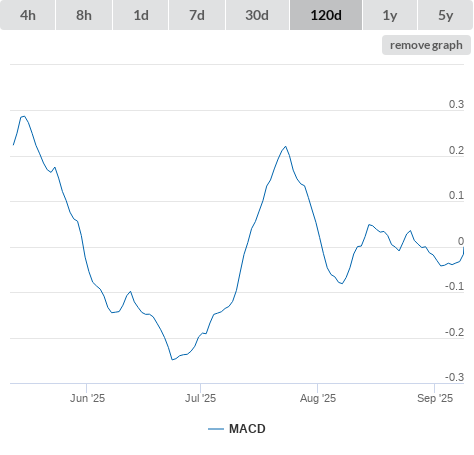The width and height of the screenshot is (474, 455).
Task: Click the Jun '25 axis label
Action: (x=87, y=398)
